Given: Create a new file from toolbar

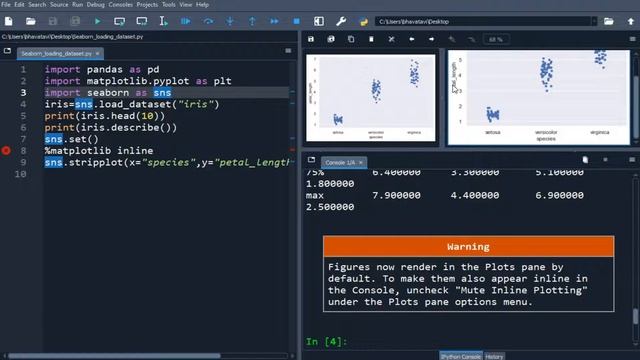Looking at the screenshot, I should pos(9,21).
